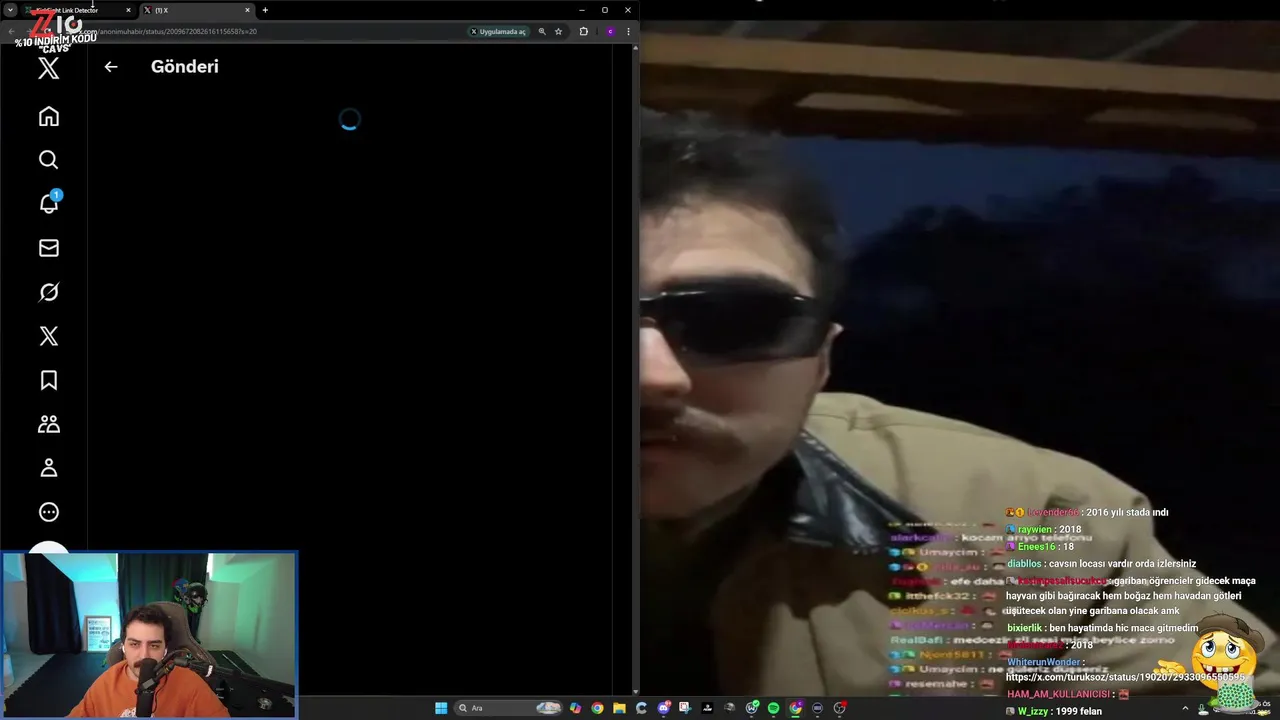Open the Bookmarks icon
Screen dimensions: 1280x720
click(x=48, y=380)
